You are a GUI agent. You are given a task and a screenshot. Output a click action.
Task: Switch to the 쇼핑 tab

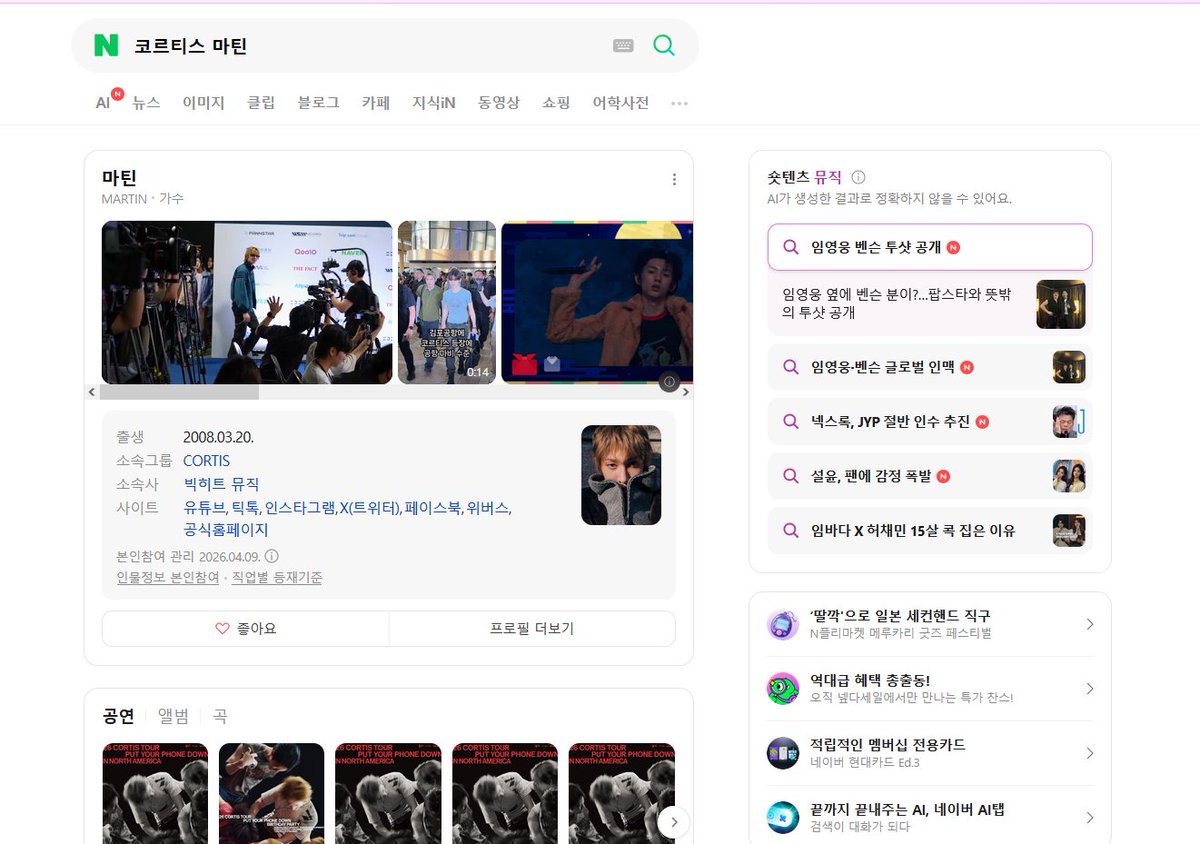point(556,103)
